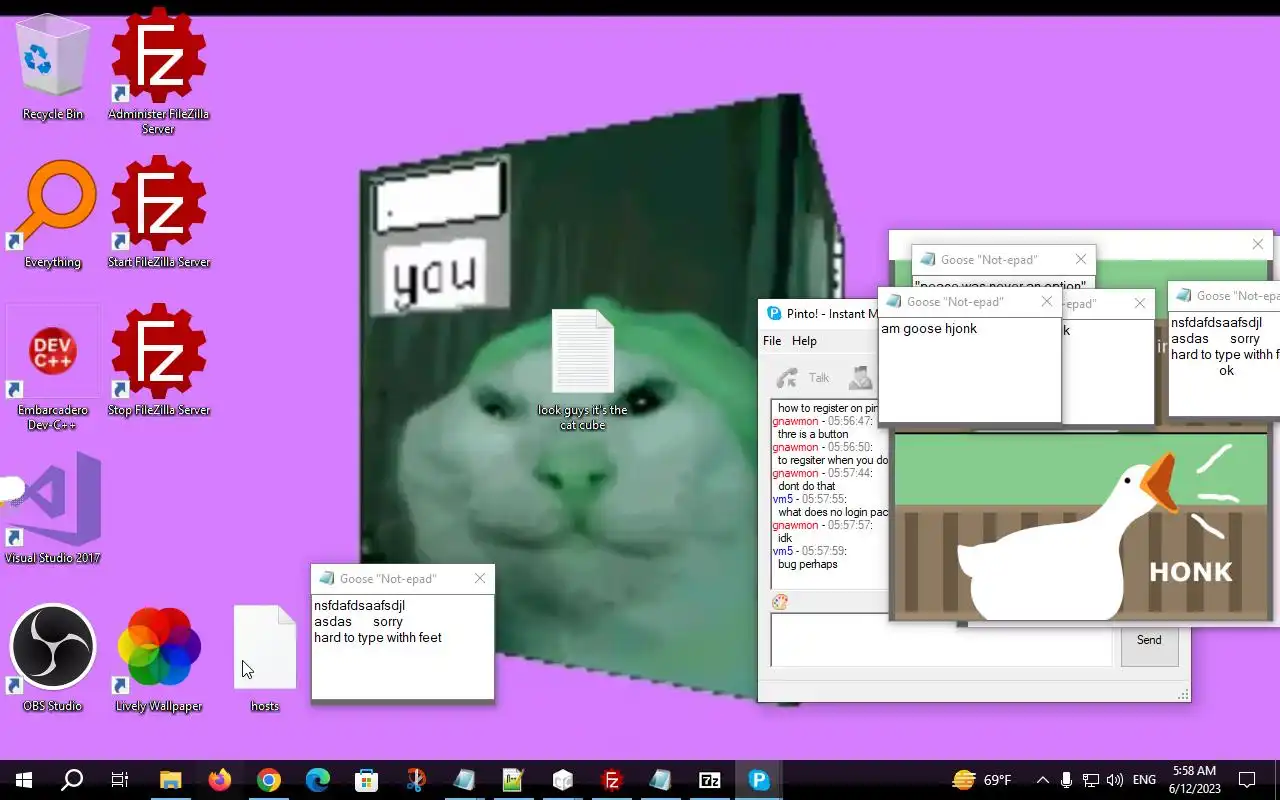Screen dimensions: 1280x800
Task: Select the hosts file on desktop
Action: pos(265,658)
